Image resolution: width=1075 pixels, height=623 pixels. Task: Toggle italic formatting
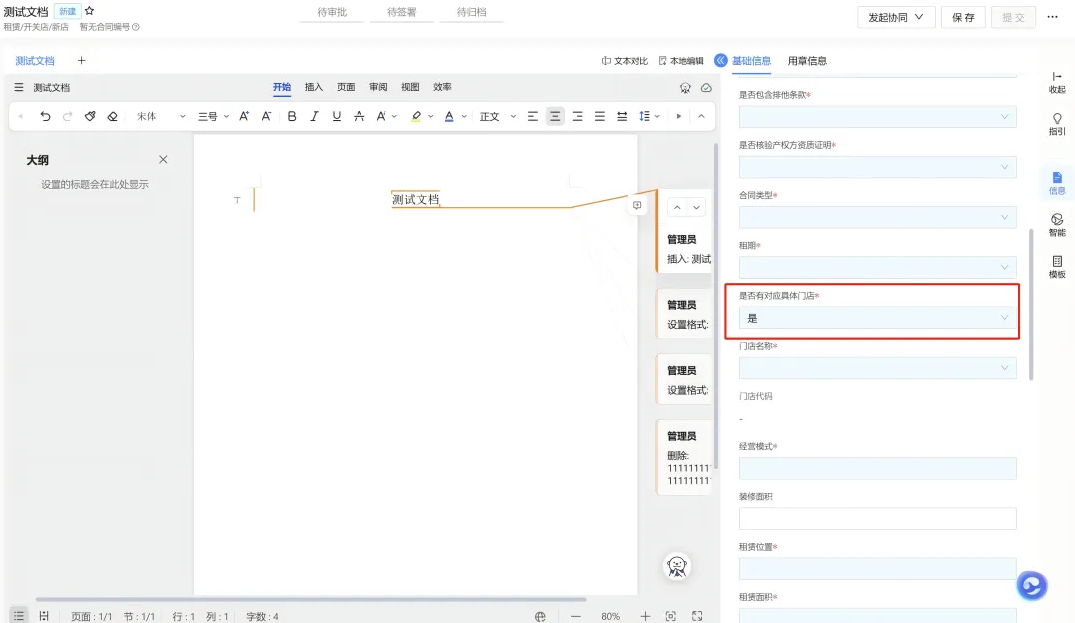pos(314,117)
